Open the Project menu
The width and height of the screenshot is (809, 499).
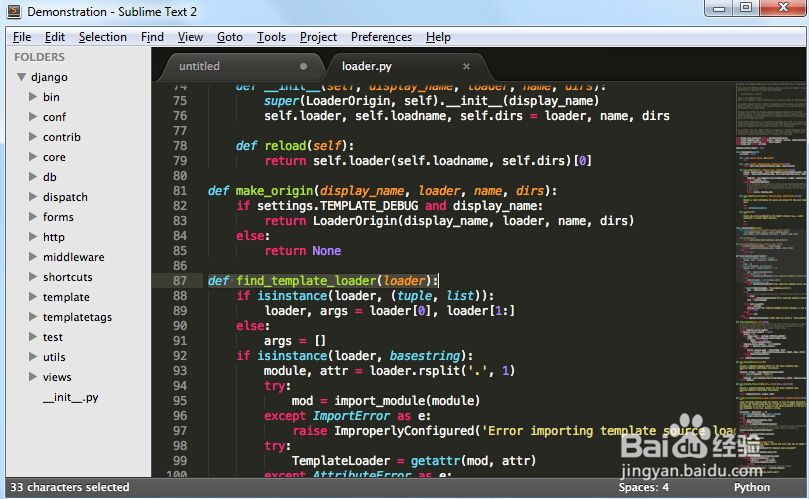pyautogui.click(x=318, y=37)
